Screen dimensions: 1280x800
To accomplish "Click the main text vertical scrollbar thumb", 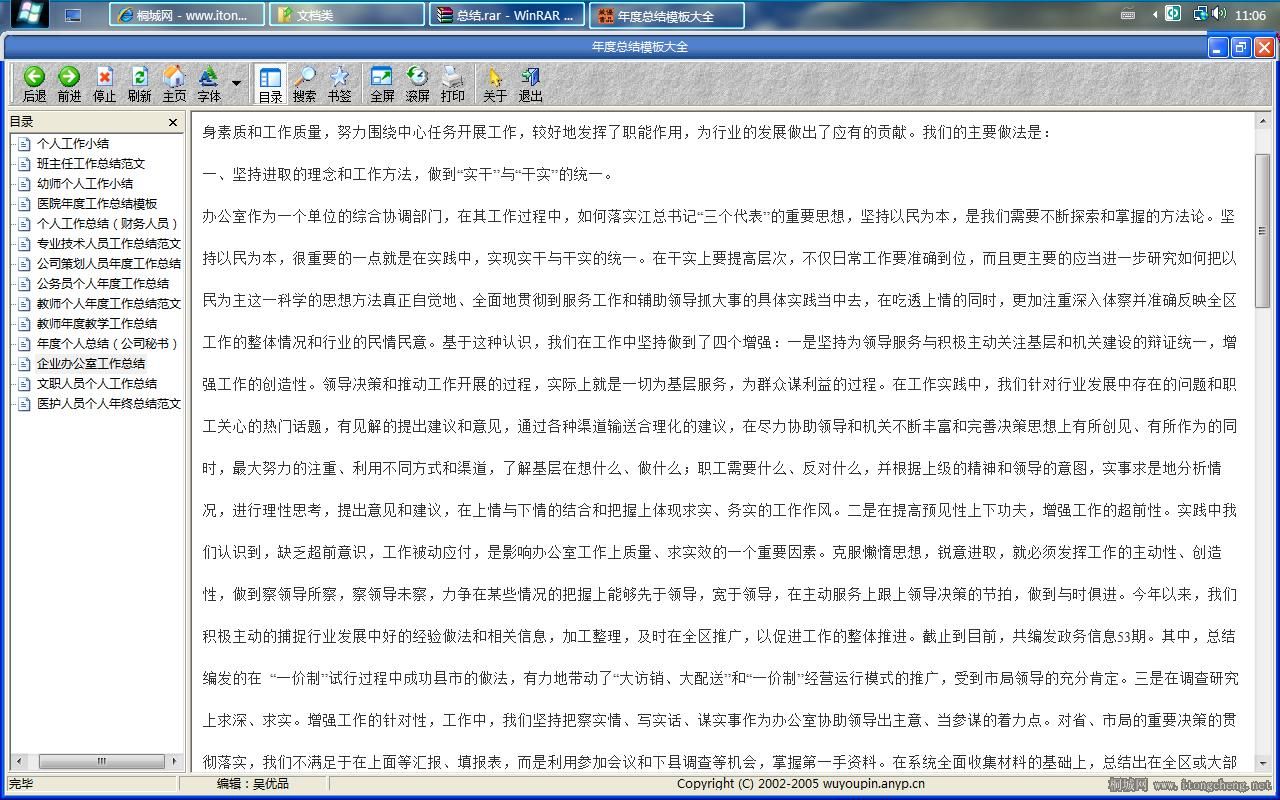I will [x=1262, y=230].
